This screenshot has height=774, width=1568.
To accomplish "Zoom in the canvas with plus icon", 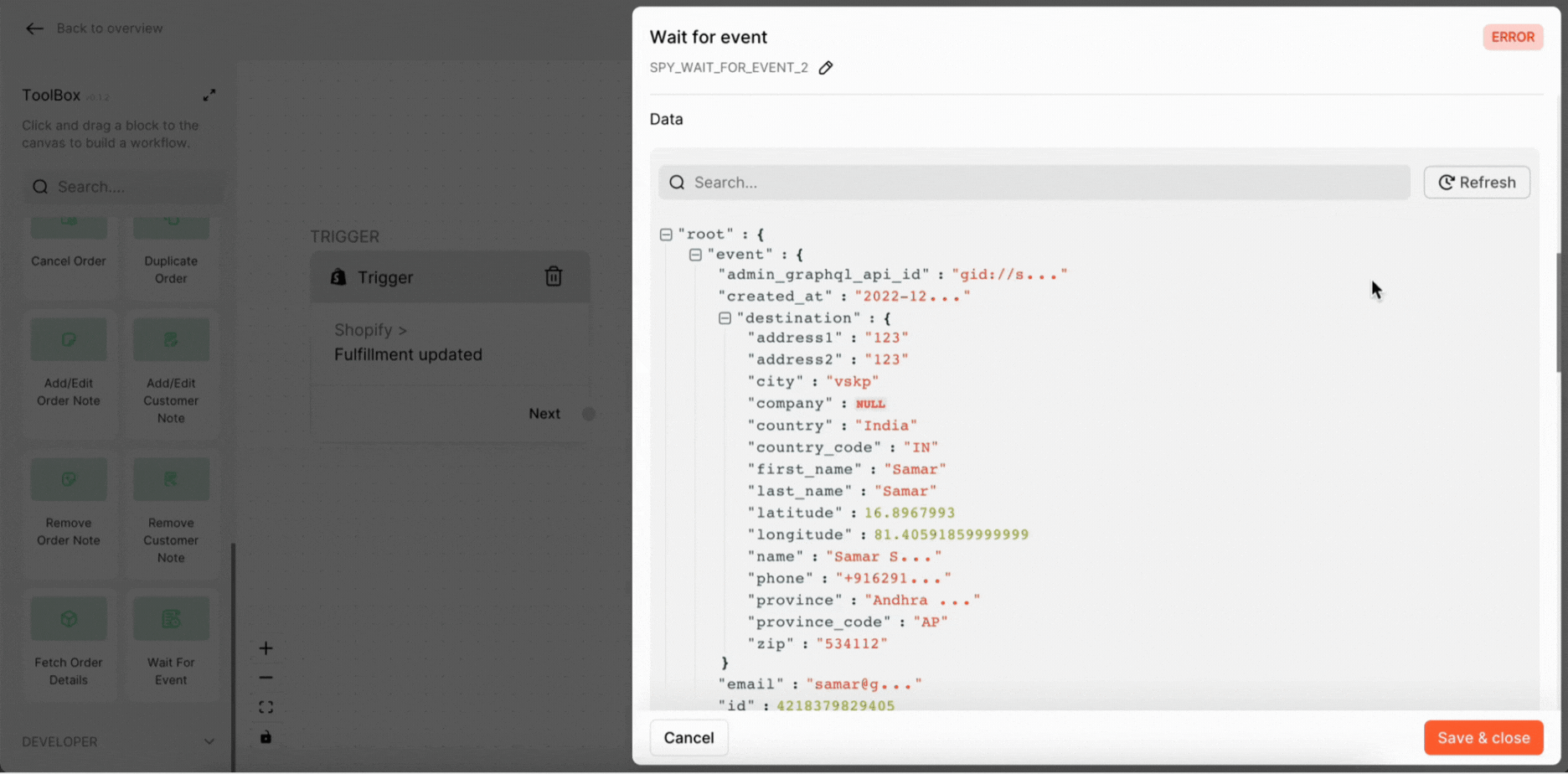I will click(266, 648).
